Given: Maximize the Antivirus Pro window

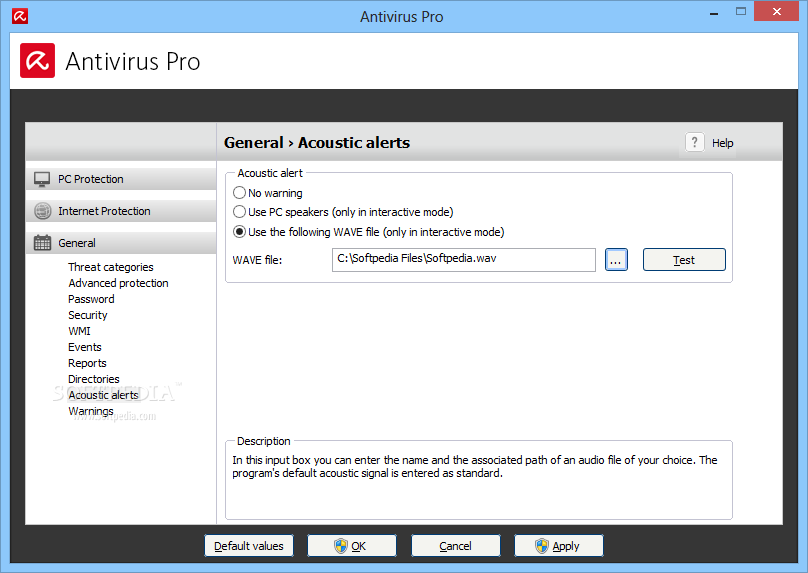Looking at the screenshot, I should coord(741,11).
